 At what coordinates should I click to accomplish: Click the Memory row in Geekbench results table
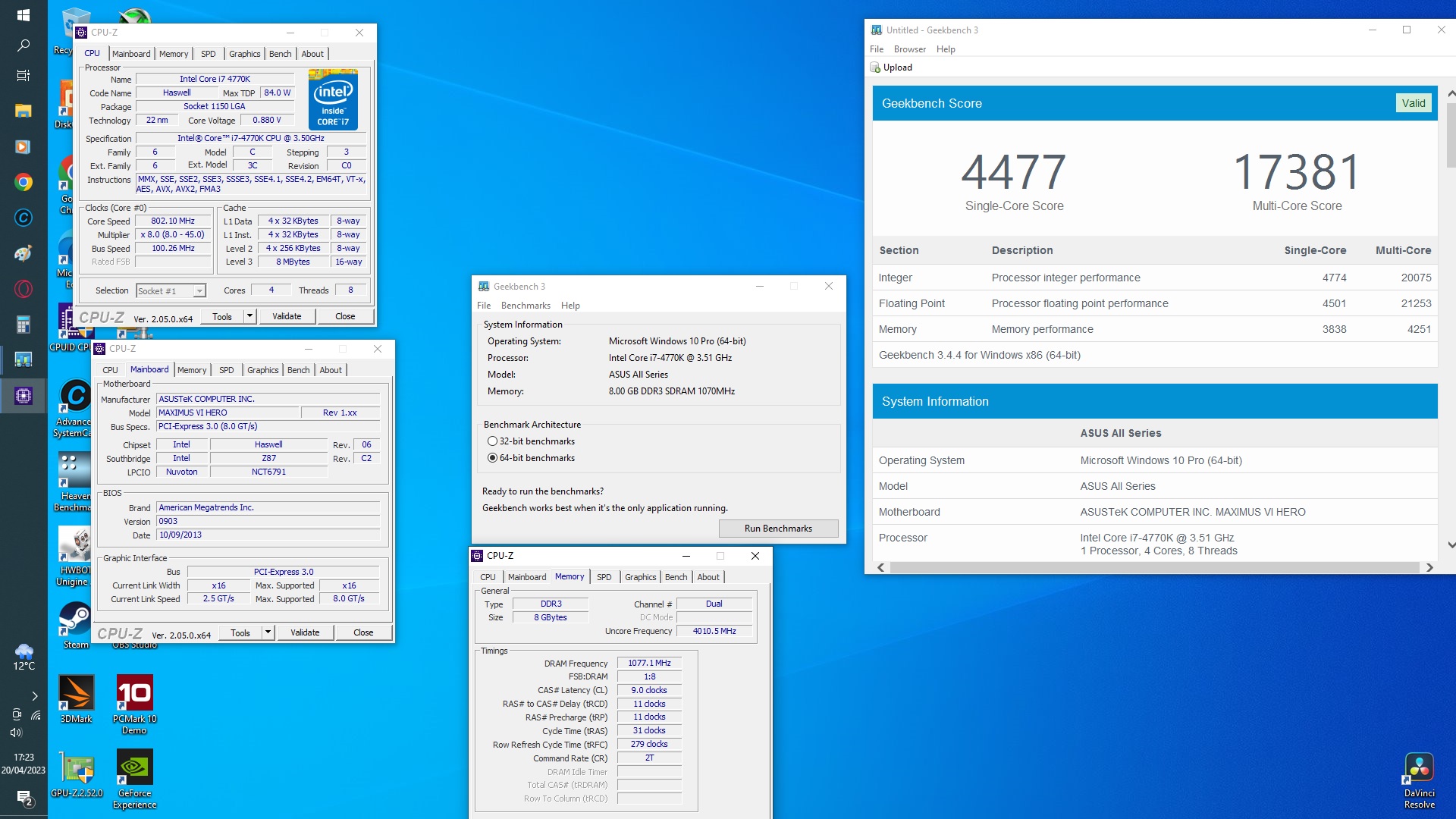(1155, 329)
